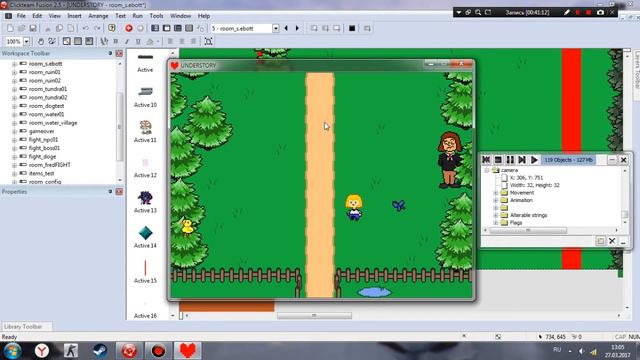
Task: Select room_fredFIGHT in the workspace tree
Action: pyautogui.click(x=49, y=165)
